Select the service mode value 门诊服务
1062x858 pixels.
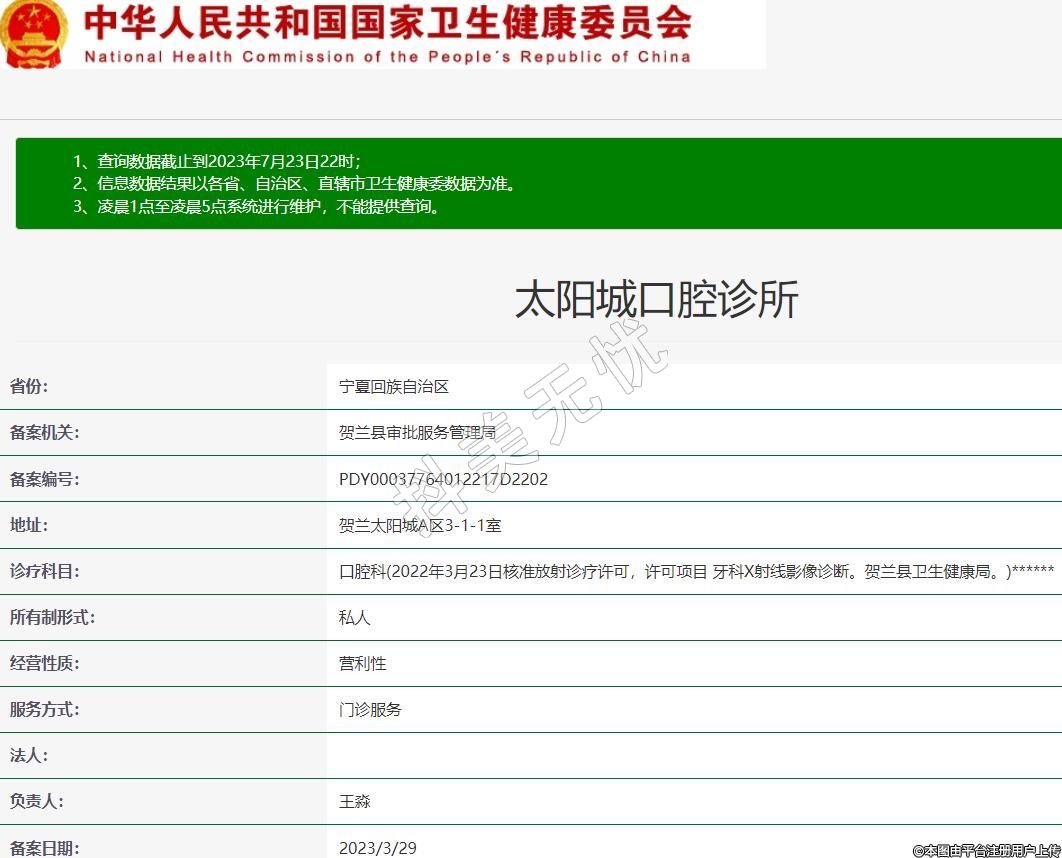370,709
